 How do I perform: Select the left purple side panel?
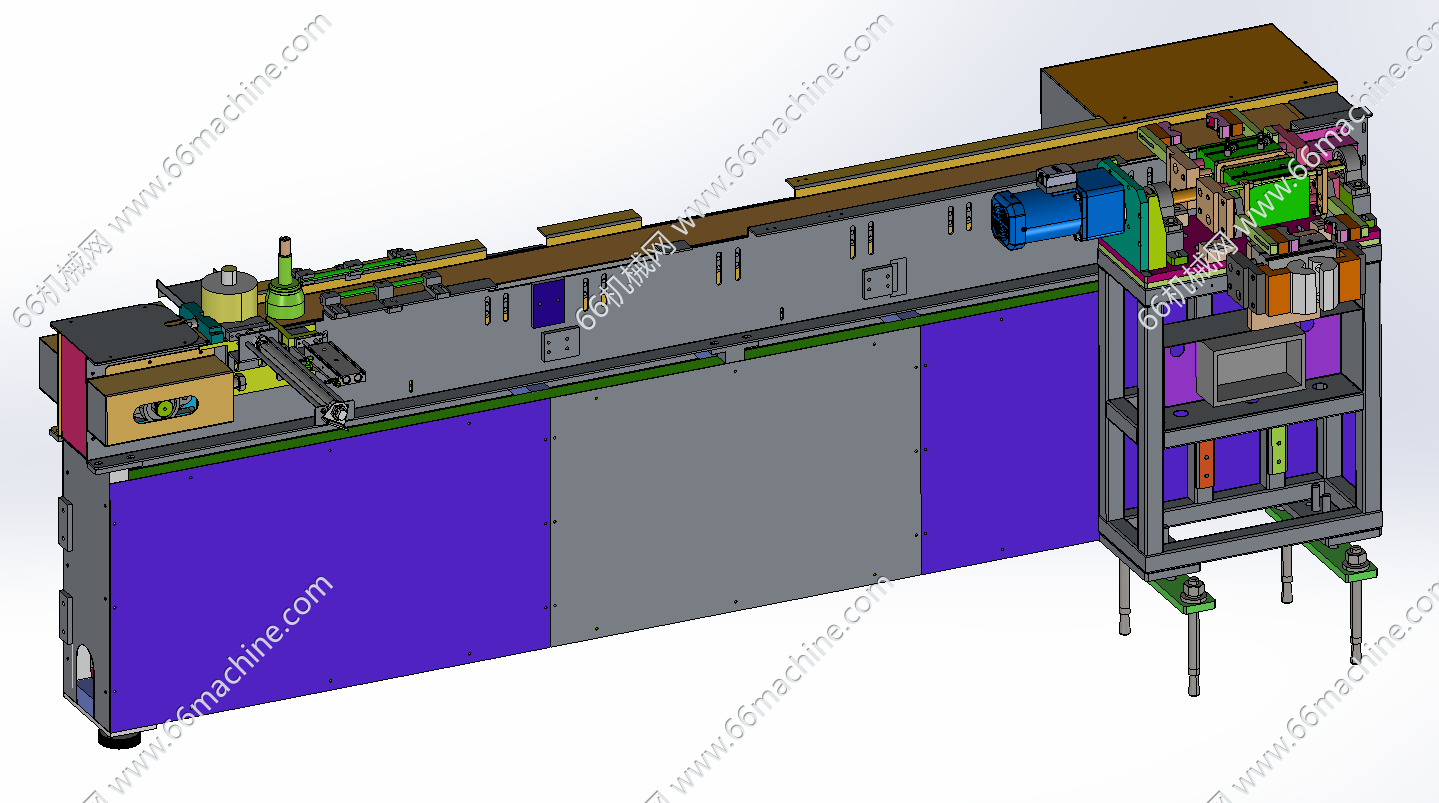[330, 560]
